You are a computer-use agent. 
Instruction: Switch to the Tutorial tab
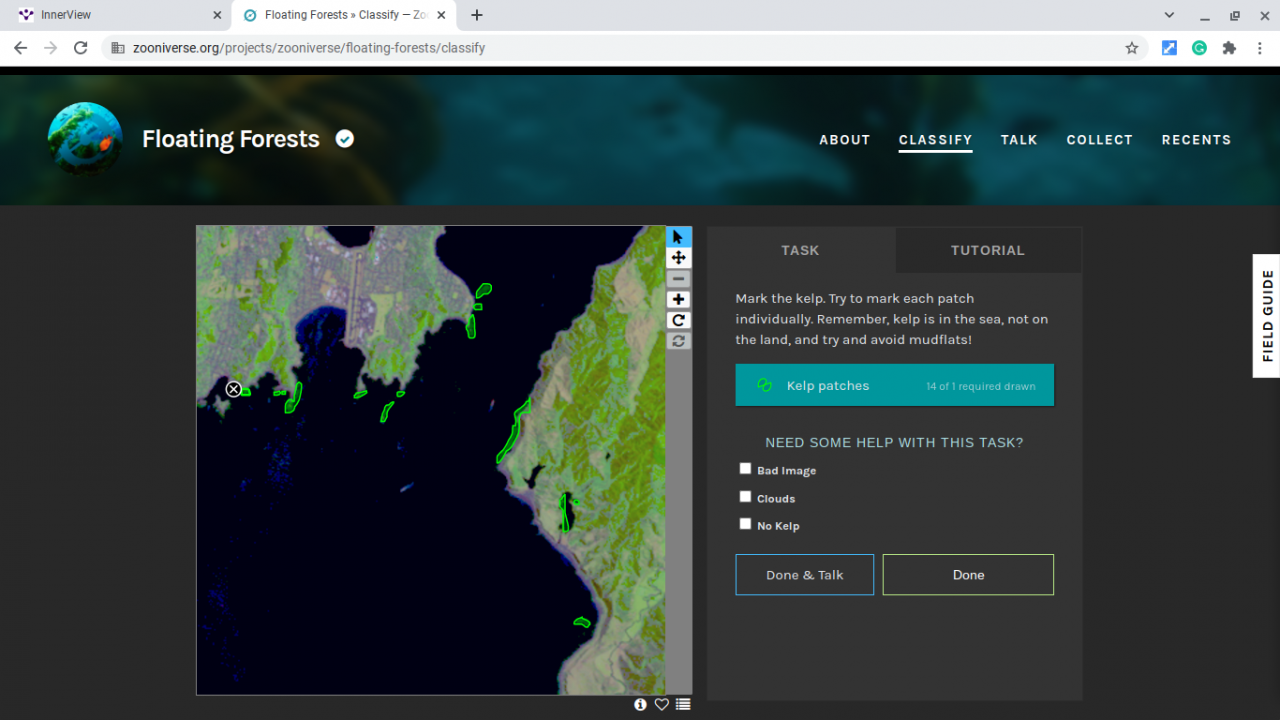pyautogui.click(x=988, y=250)
